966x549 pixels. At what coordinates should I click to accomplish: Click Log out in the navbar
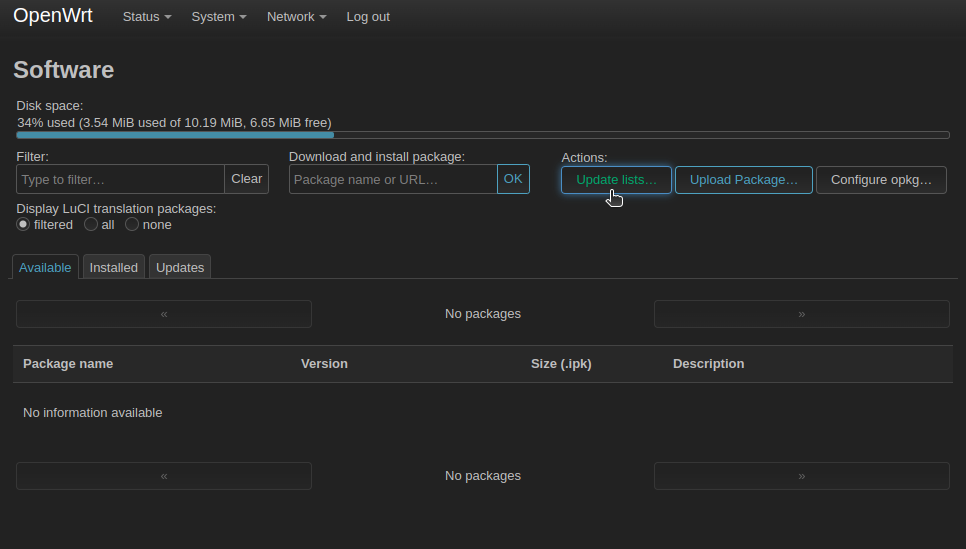368,17
